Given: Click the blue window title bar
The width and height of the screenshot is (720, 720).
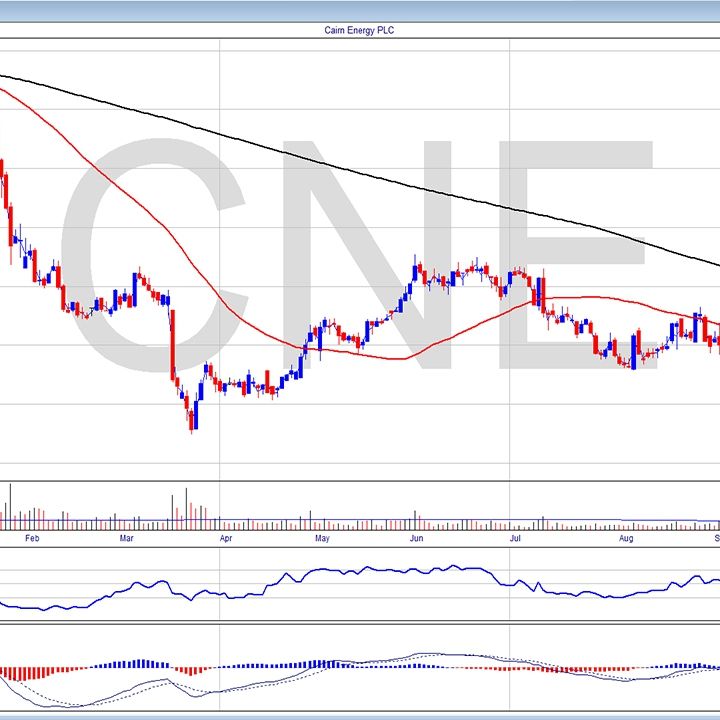Looking at the screenshot, I should (360, 10).
